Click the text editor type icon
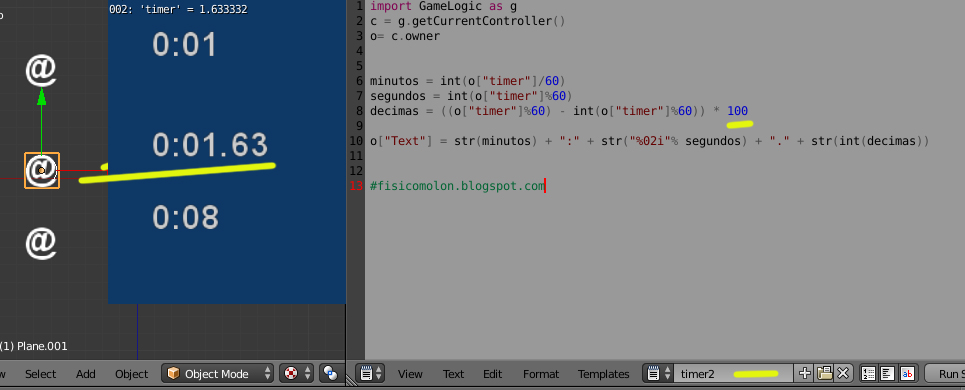 [x=366, y=373]
